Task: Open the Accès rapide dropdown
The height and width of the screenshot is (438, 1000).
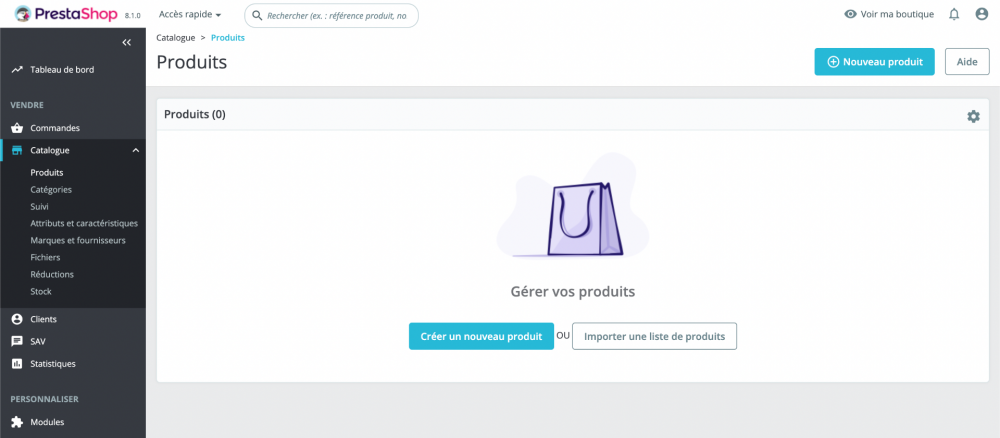Action: click(x=190, y=14)
